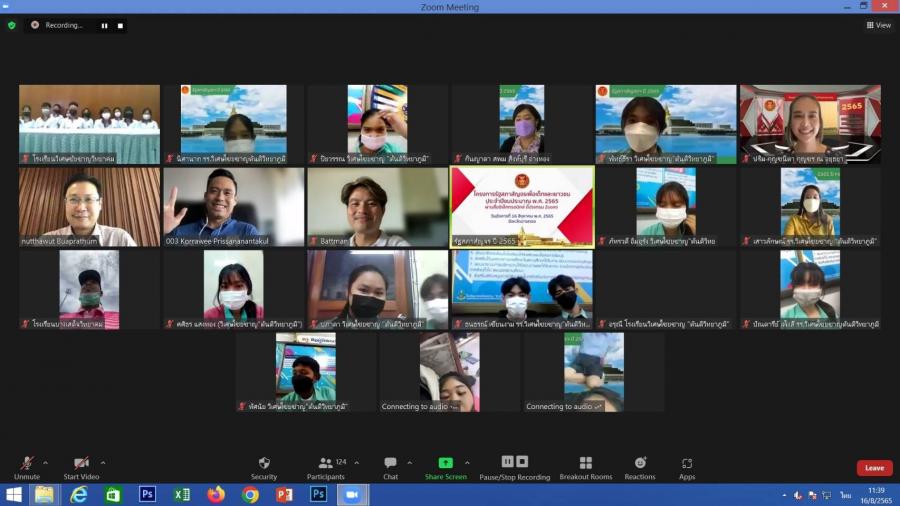The width and height of the screenshot is (900, 506).
Task: Expand audio options arrow beside Unmute
Action: point(46,463)
